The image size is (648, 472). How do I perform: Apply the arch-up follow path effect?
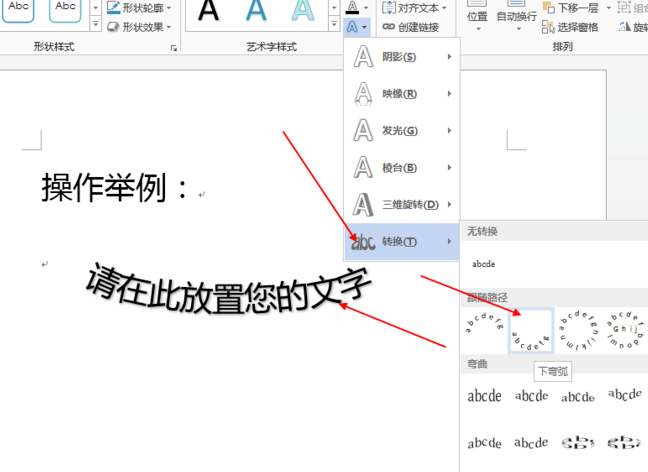(484, 331)
